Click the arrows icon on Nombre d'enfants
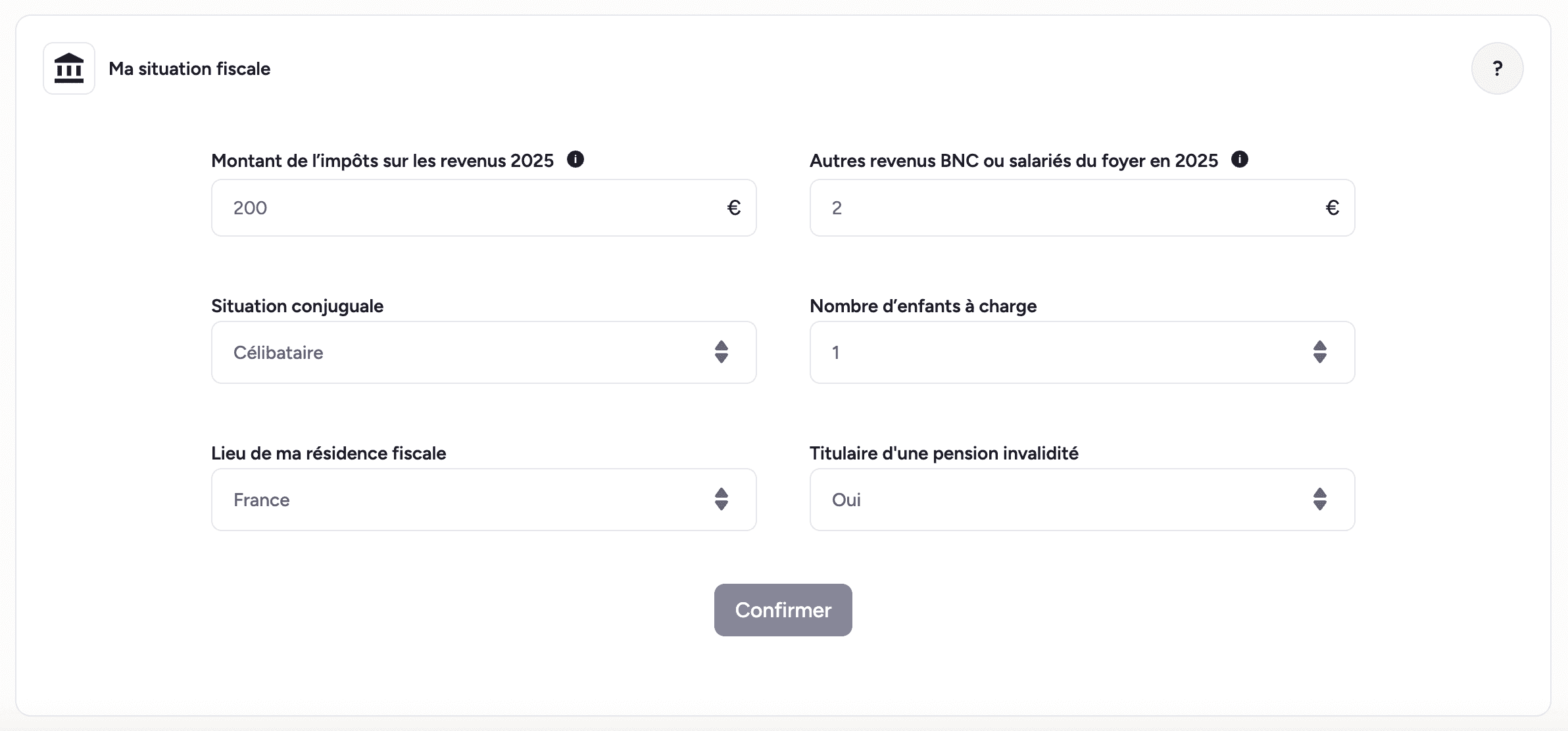Viewport: 1568px width, 731px height. 1320,352
